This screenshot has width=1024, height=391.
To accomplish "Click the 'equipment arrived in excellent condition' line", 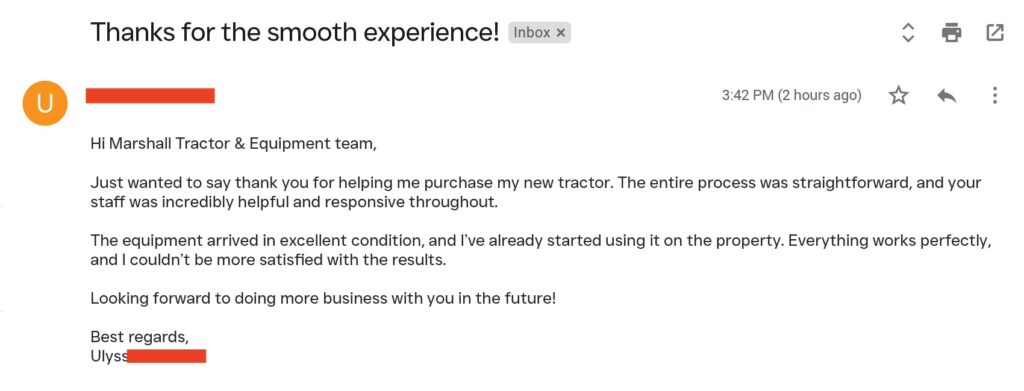I will [541, 241].
